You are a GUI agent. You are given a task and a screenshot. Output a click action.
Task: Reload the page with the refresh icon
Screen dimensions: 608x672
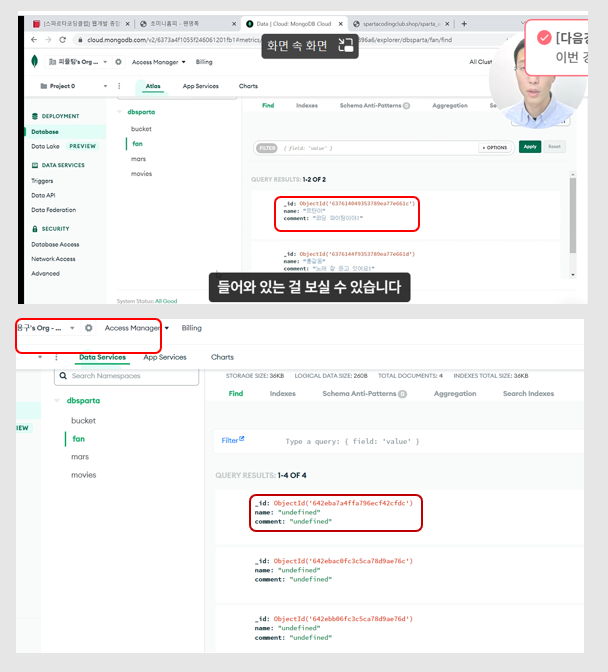click(x=63, y=40)
